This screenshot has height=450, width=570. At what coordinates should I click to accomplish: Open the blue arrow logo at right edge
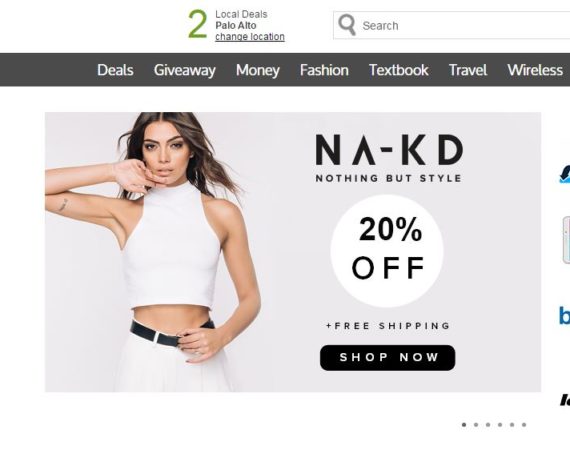click(x=565, y=174)
